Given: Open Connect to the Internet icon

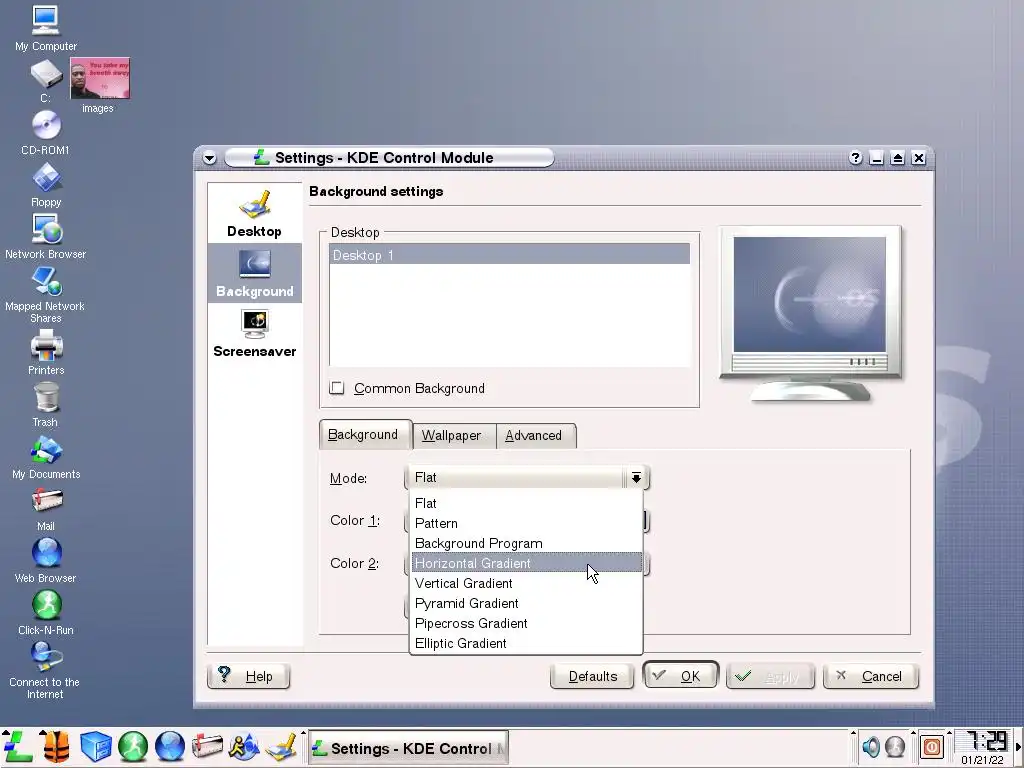Looking at the screenshot, I should tap(46, 670).
